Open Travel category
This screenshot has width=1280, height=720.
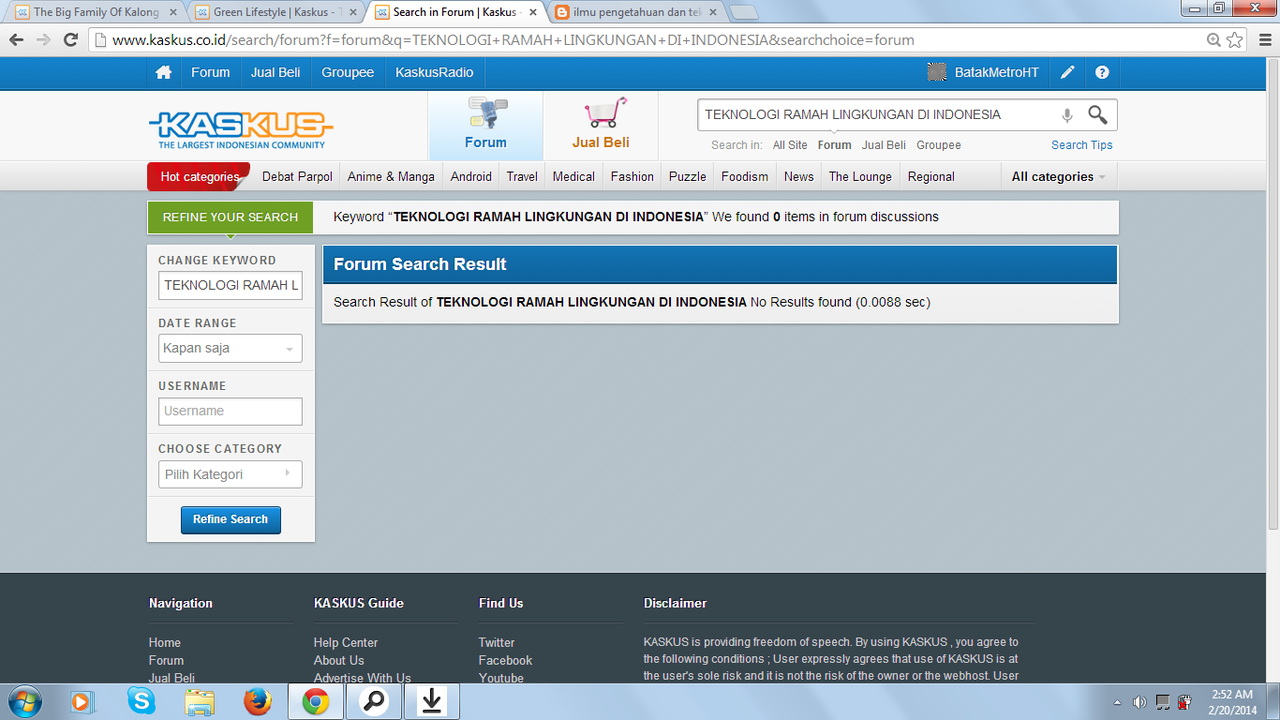point(522,176)
